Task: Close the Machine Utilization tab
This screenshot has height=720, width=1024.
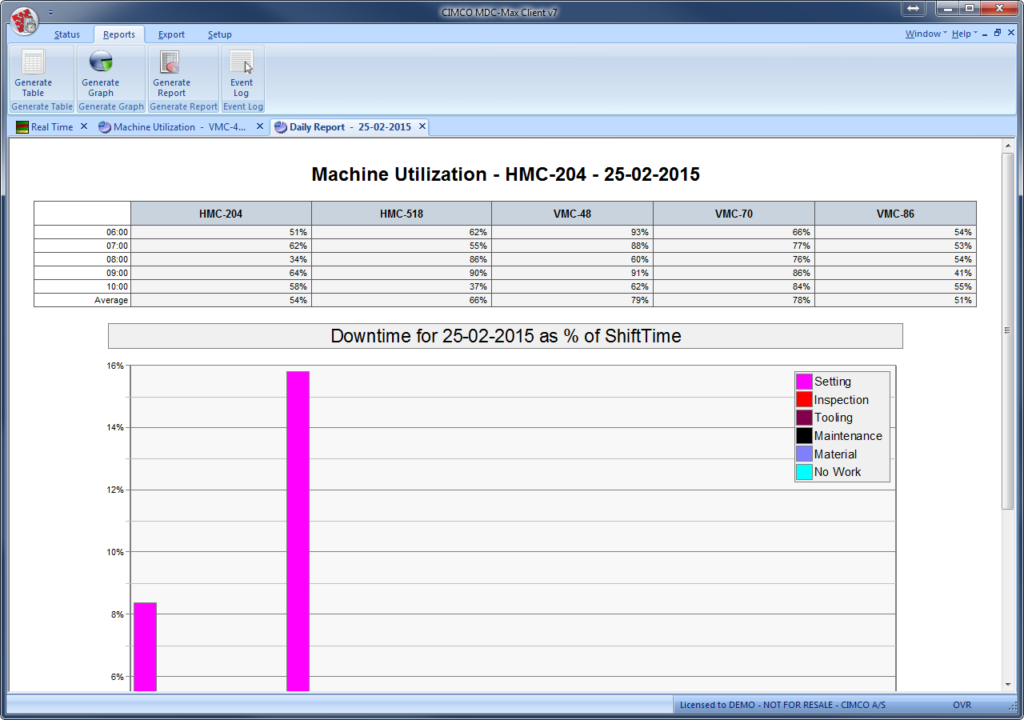Action: point(259,126)
